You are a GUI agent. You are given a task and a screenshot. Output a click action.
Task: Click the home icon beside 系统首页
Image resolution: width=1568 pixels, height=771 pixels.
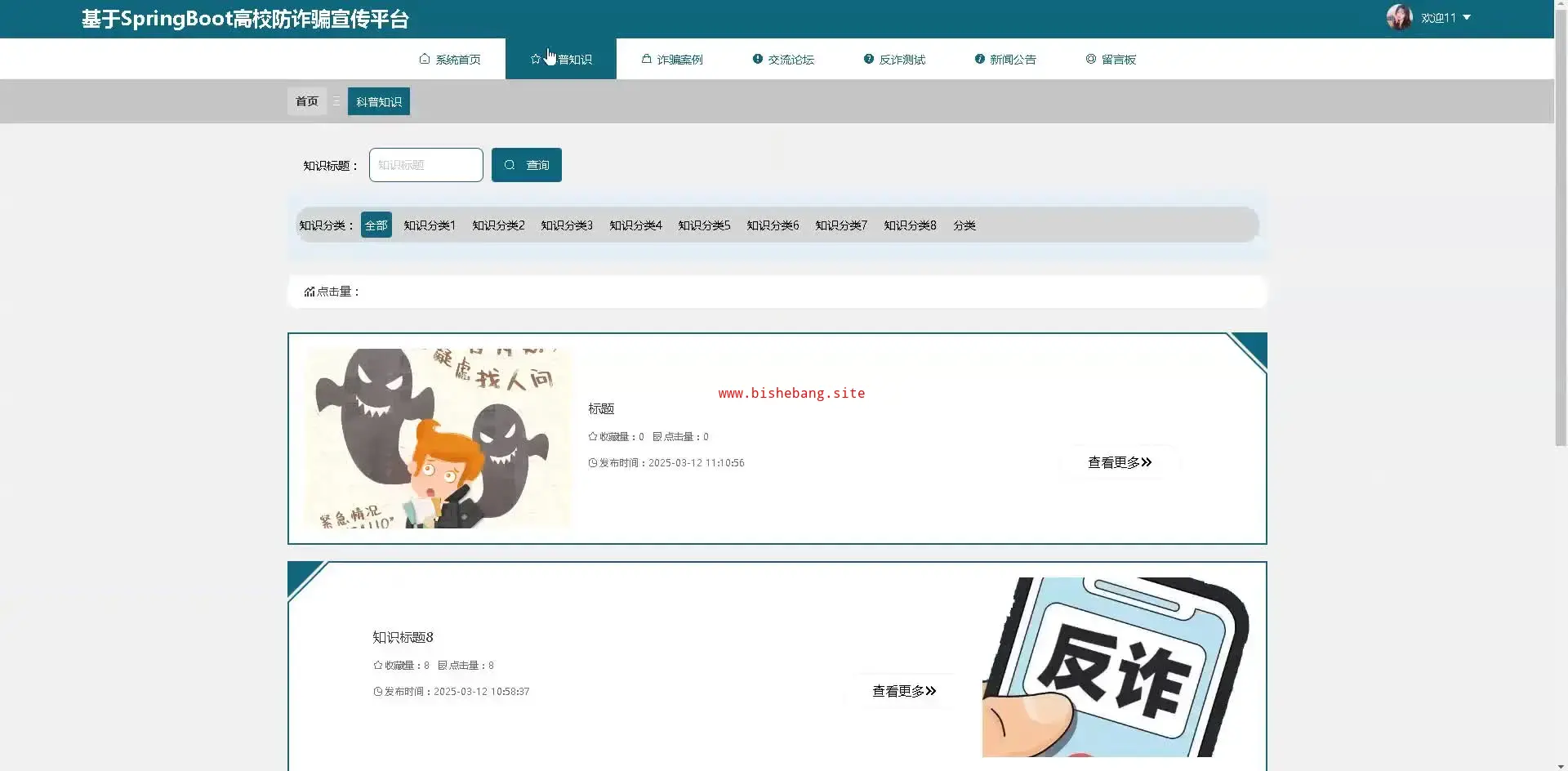[x=425, y=59]
